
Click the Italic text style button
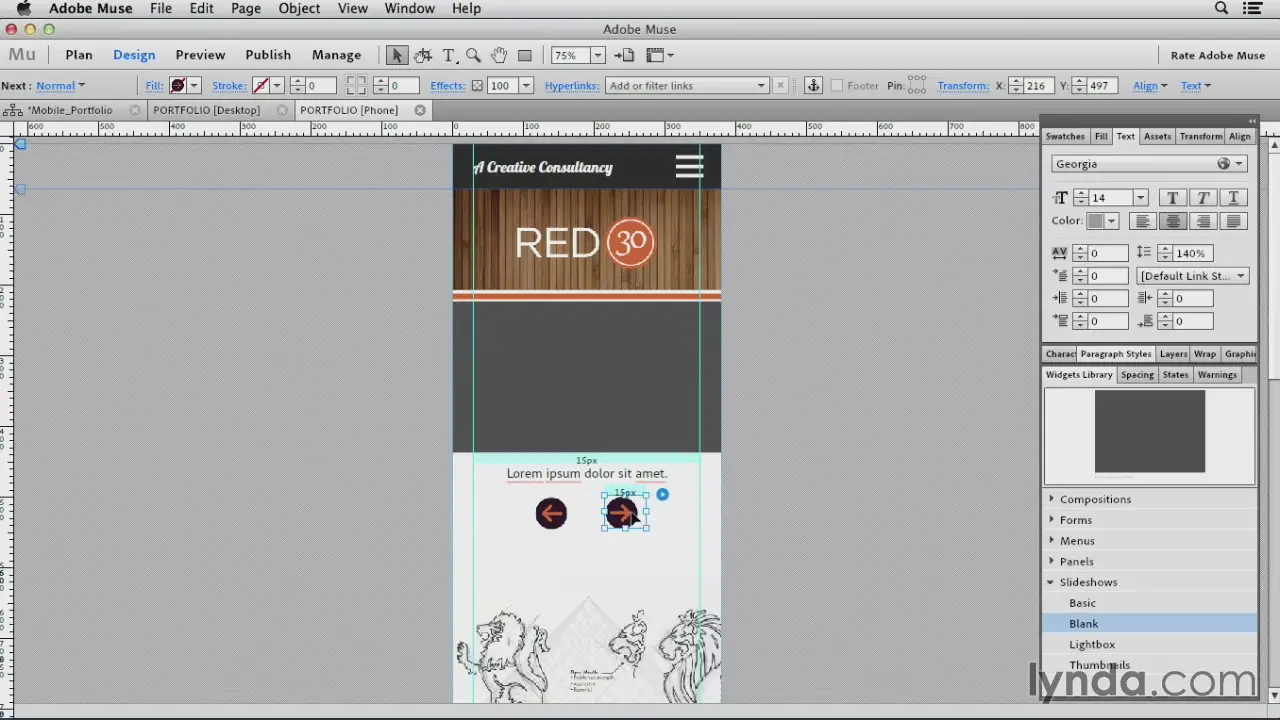[x=1203, y=198]
